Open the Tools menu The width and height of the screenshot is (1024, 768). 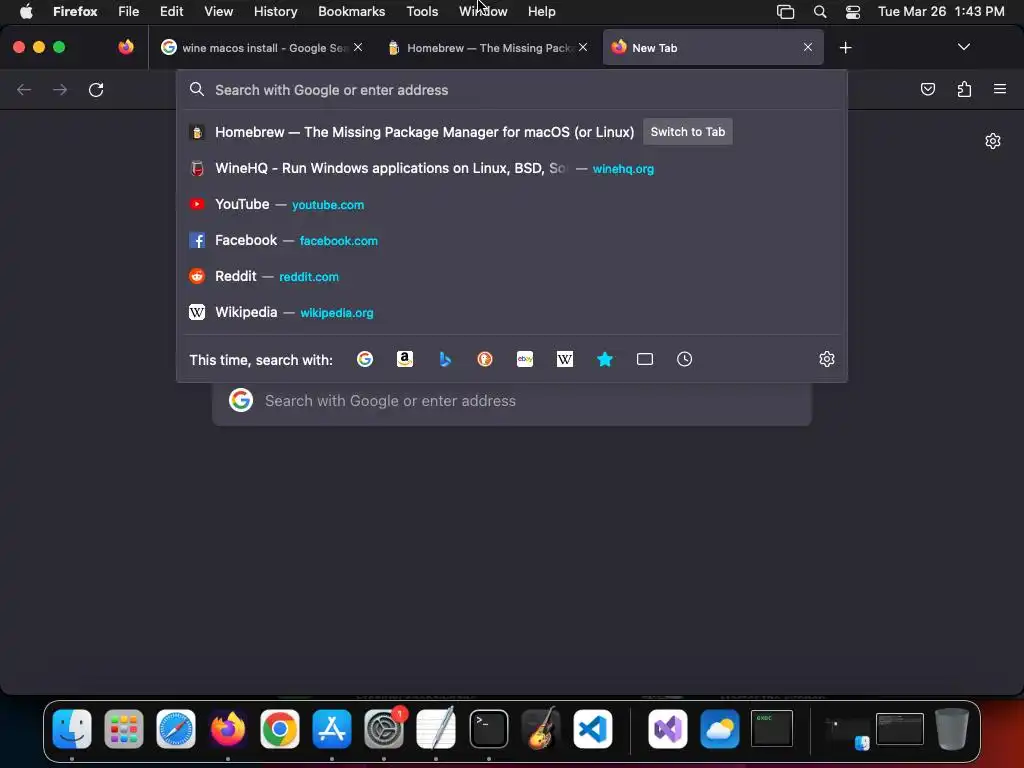click(x=422, y=11)
